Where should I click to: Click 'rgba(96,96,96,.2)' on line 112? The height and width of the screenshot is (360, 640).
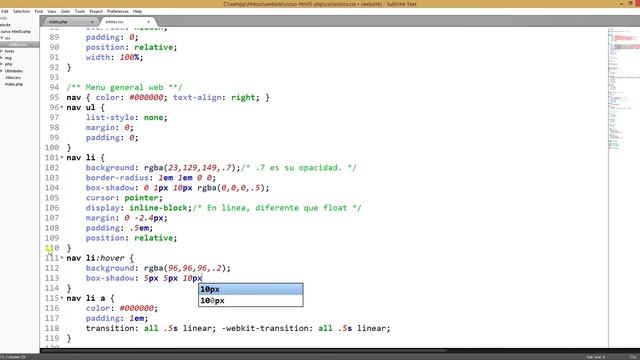[185, 268]
